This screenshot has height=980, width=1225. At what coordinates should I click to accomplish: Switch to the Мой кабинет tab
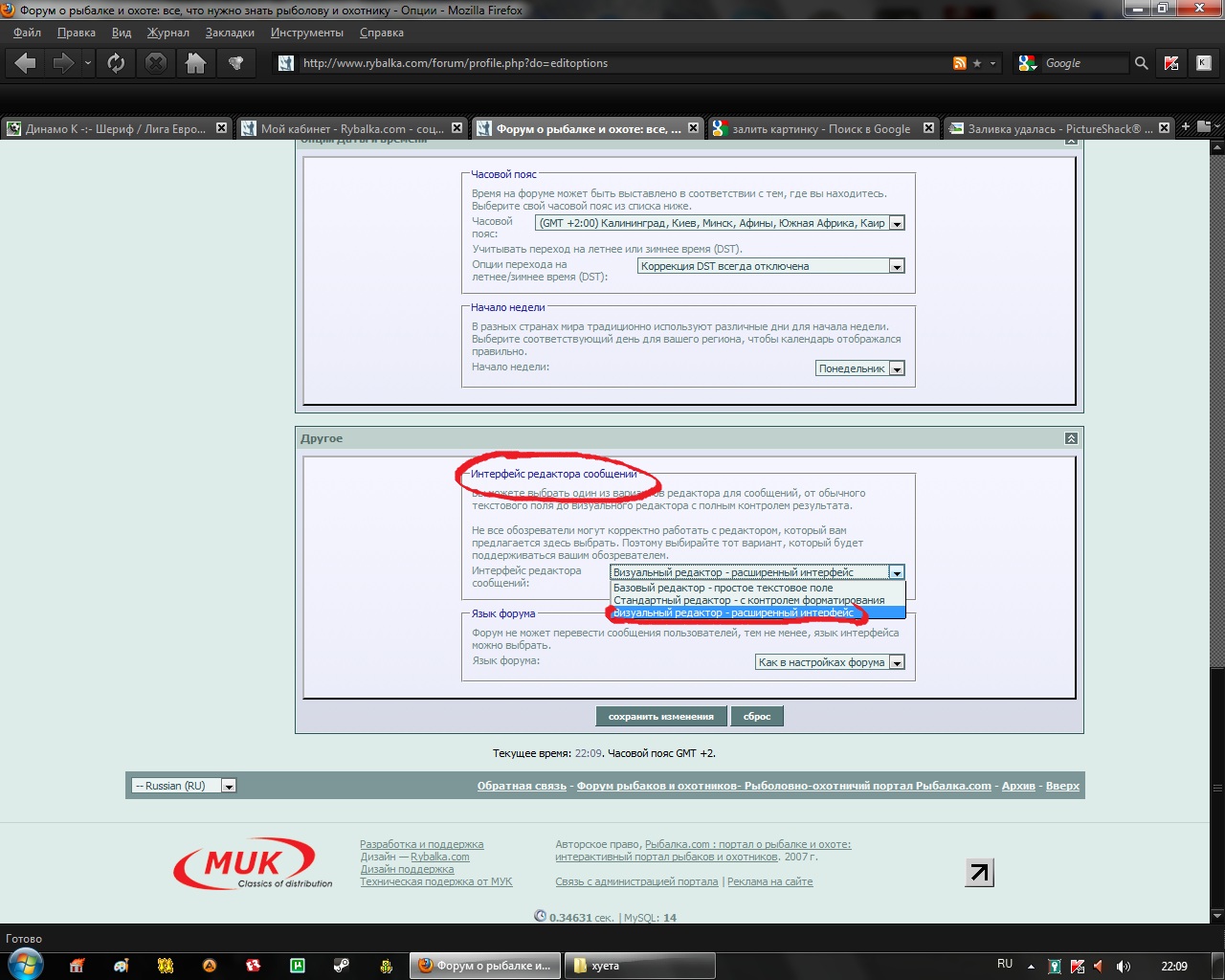coord(351,128)
